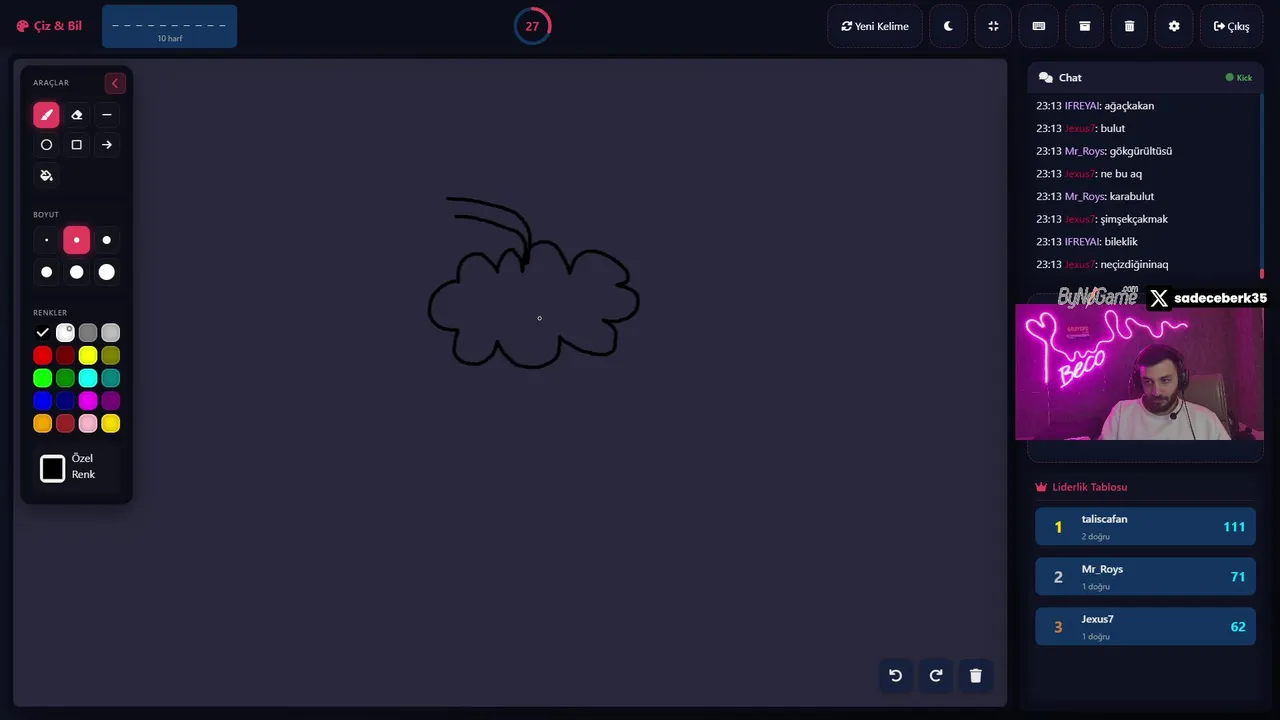Select the cyan color swatch
This screenshot has height=720, width=1280.
(88, 378)
